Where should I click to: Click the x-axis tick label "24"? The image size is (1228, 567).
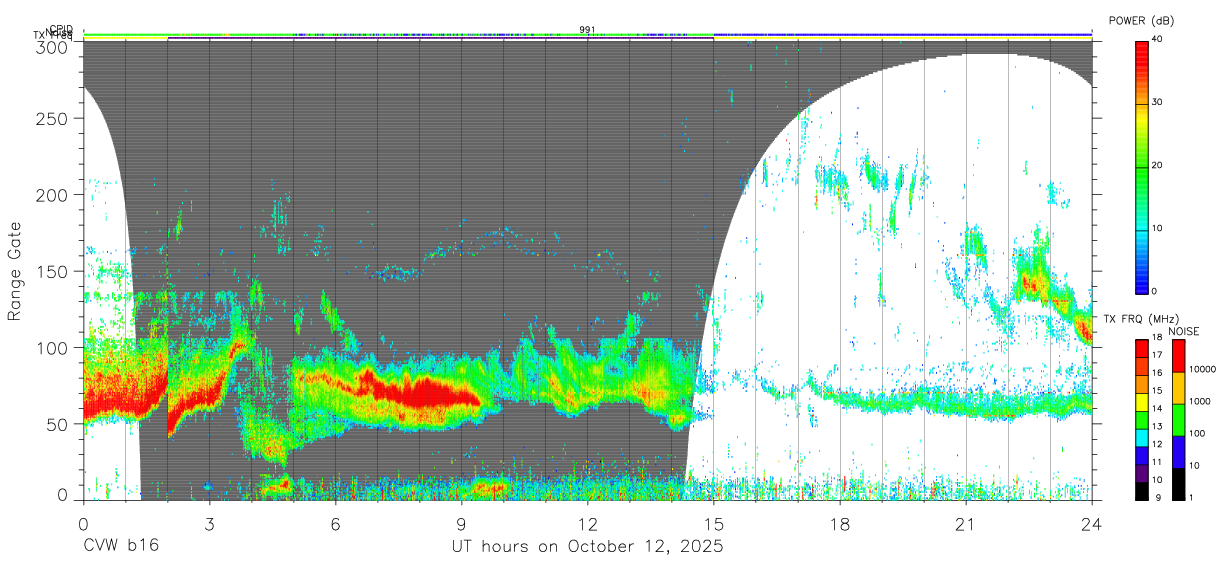(1092, 524)
